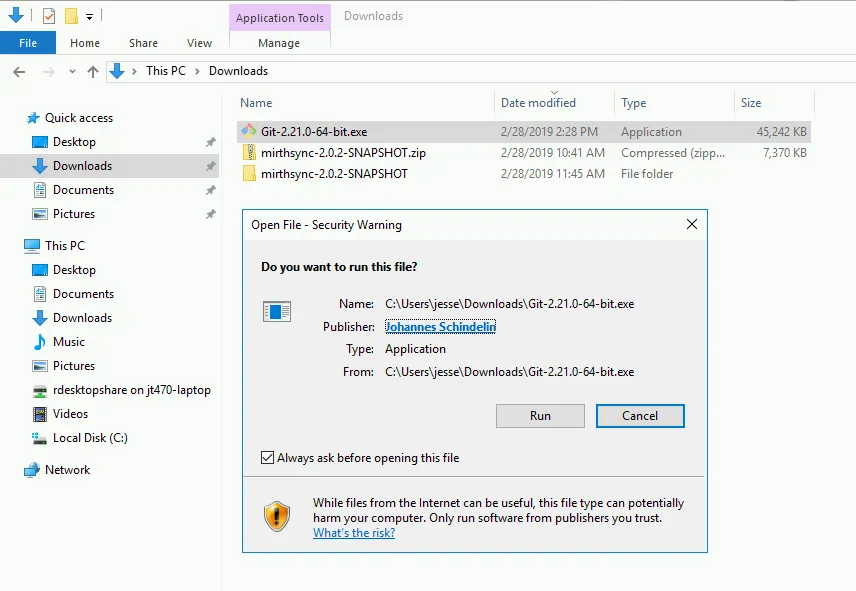Switch to the View ribbon tab

click(198, 43)
